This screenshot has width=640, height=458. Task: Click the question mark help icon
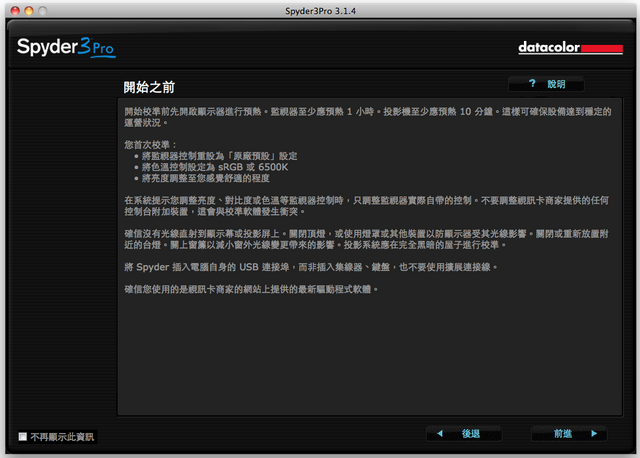point(532,84)
